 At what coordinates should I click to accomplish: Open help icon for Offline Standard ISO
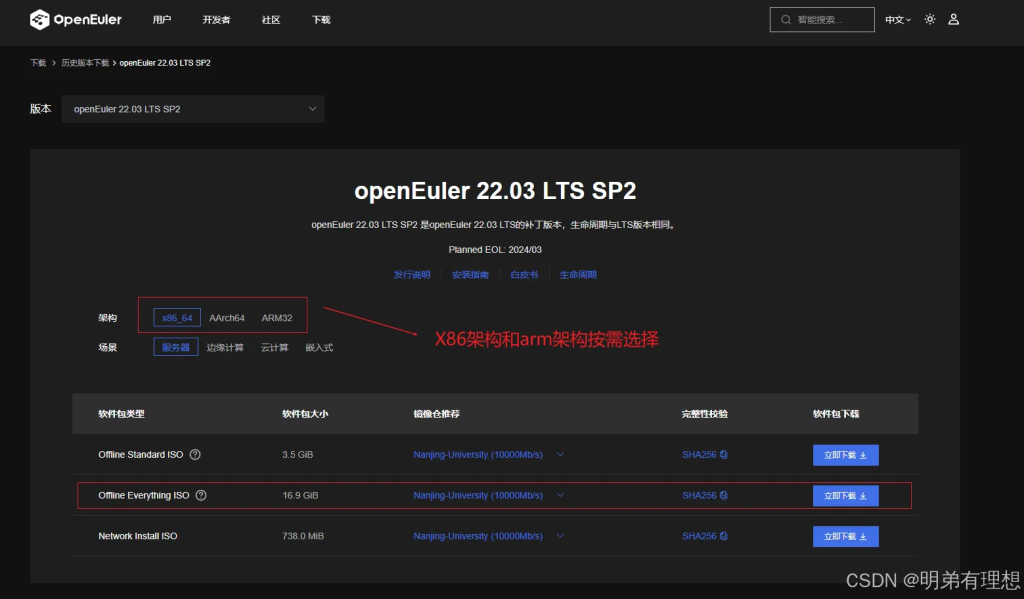(195, 455)
